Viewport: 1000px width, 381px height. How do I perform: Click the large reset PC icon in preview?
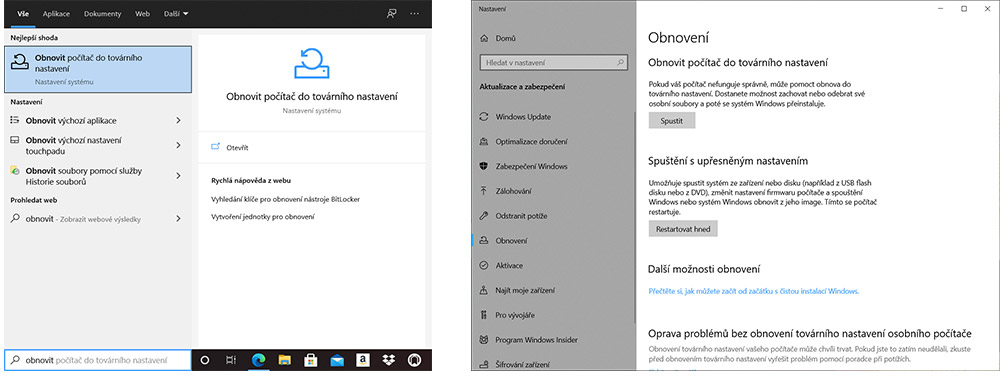tap(312, 63)
